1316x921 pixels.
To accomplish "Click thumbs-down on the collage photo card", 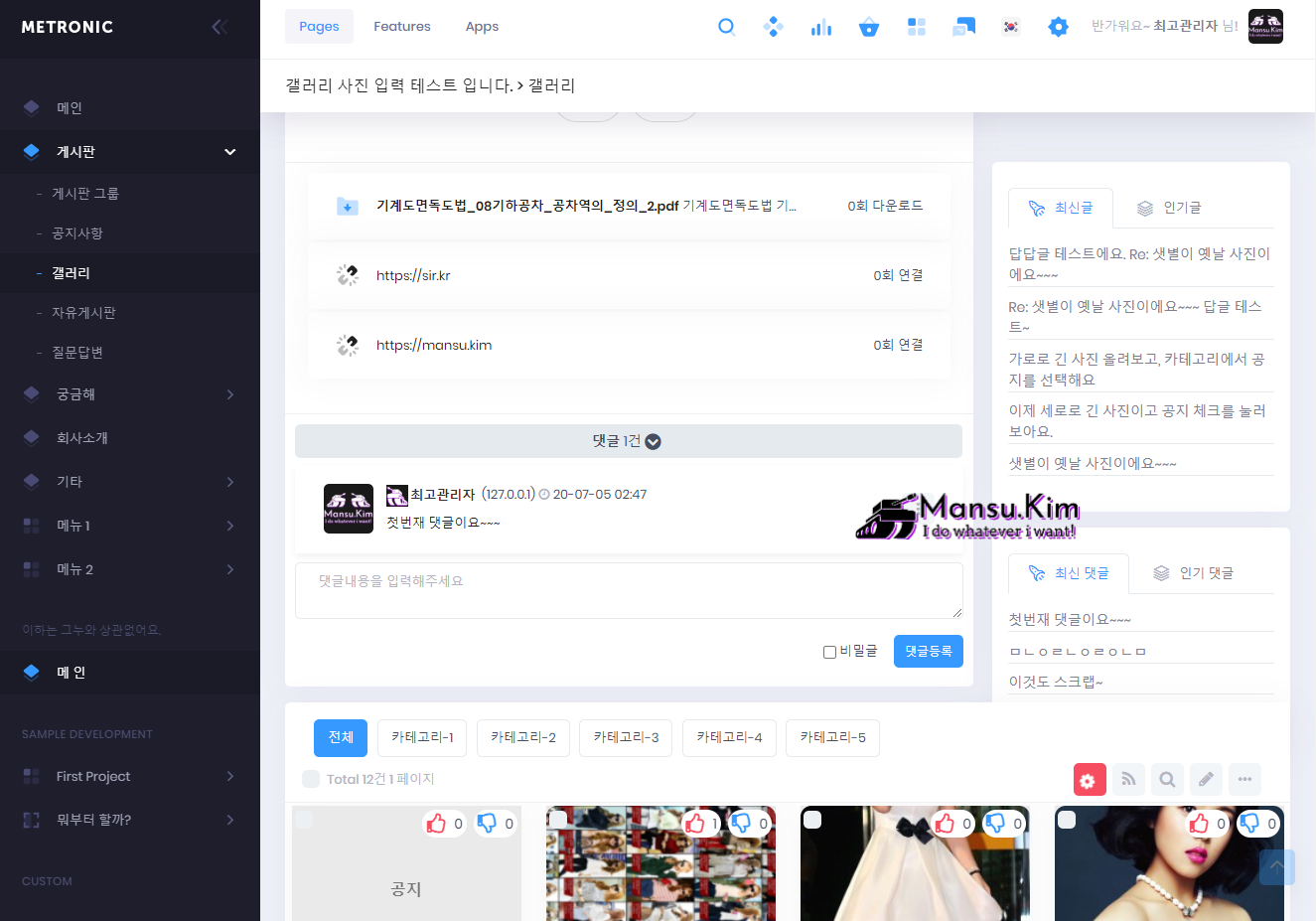I will point(741,824).
